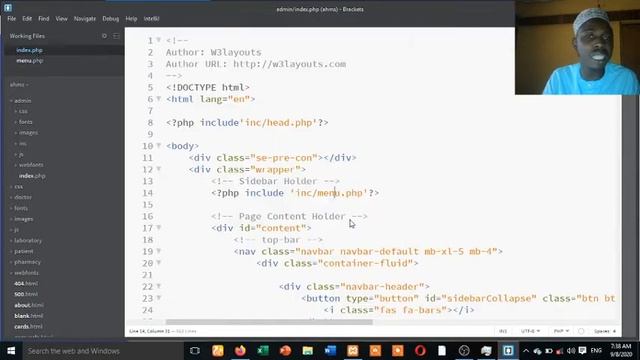The image size is (640, 360).
Task: Show hidden system tray icons
Action: tap(526, 351)
